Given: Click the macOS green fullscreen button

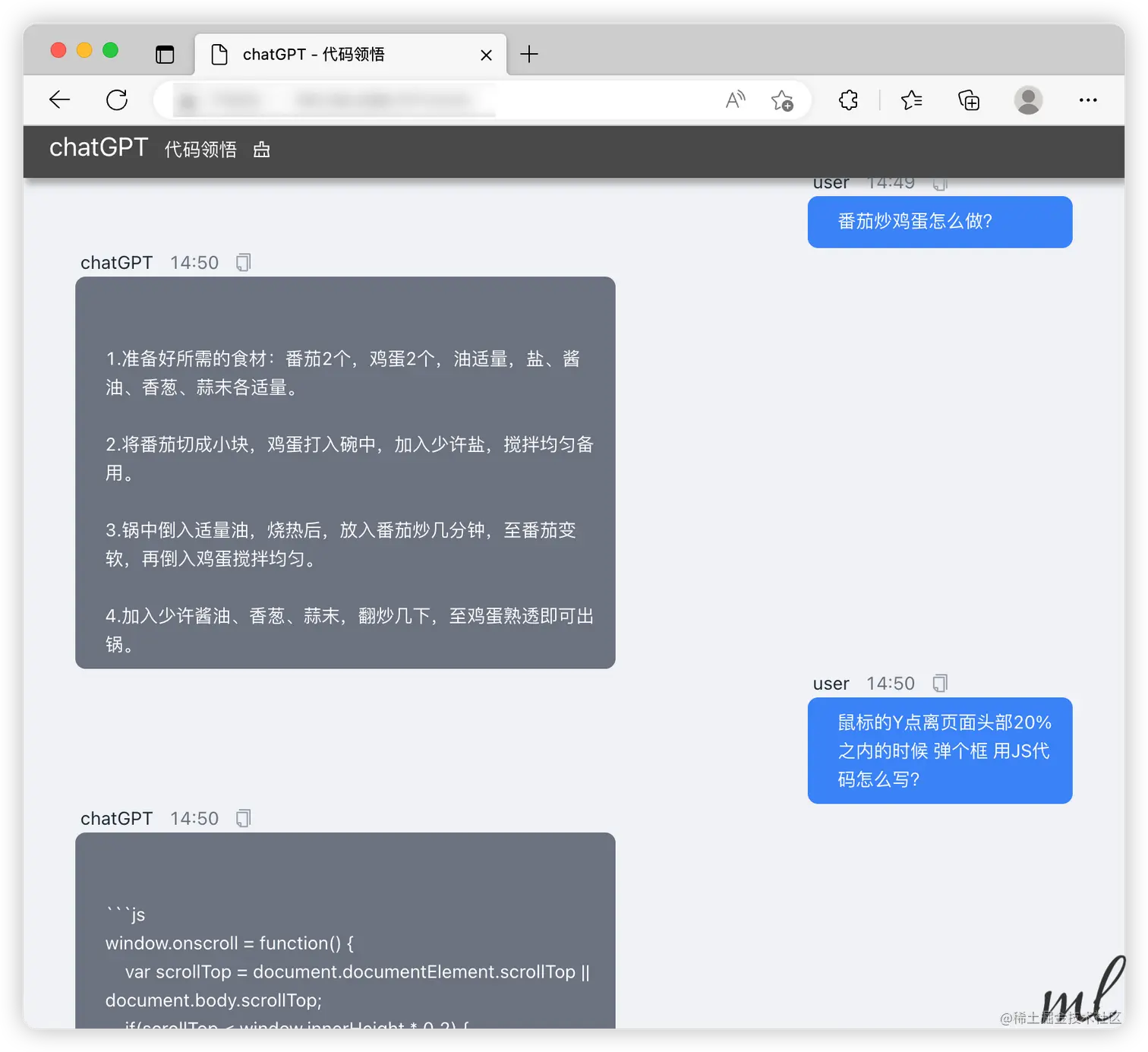Looking at the screenshot, I should [x=111, y=50].
